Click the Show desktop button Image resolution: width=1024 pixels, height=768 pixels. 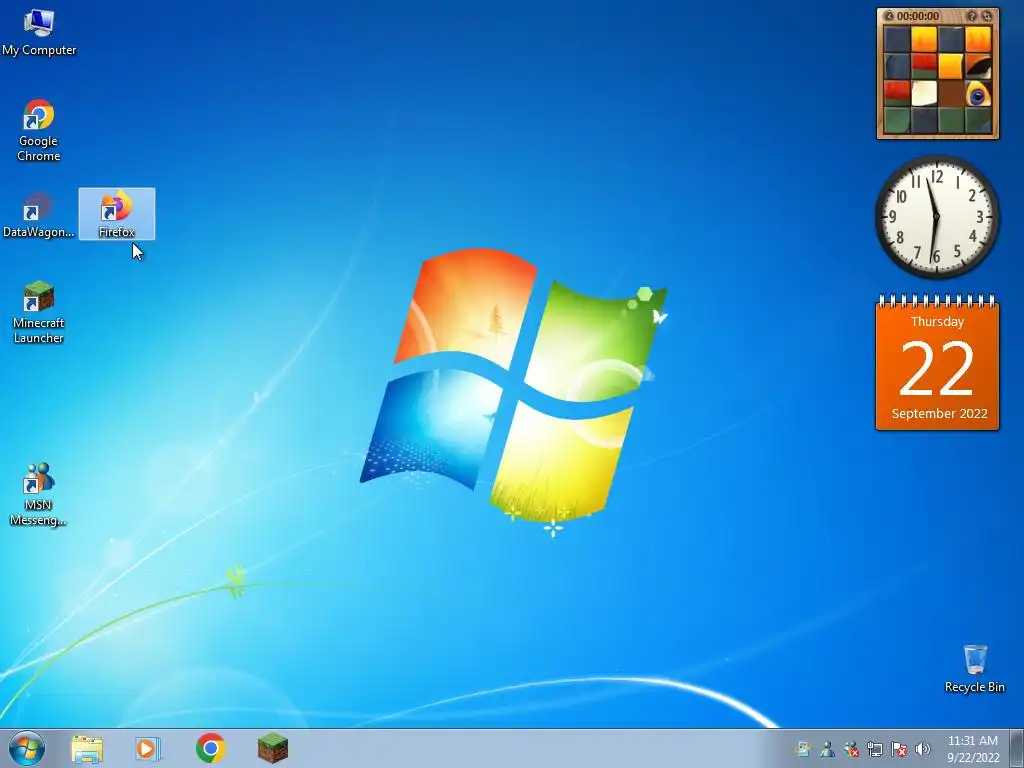(1017, 748)
